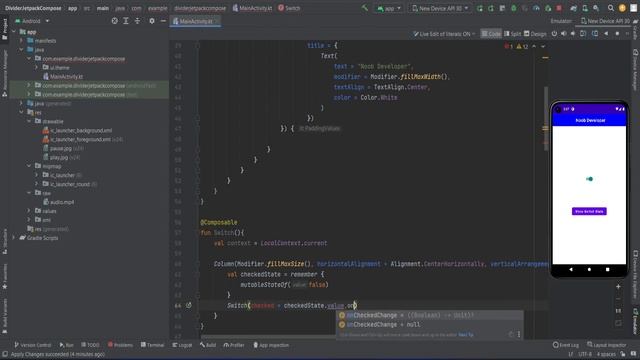Click the Stop red square icon
This screenshot has width=640, height=360.
pyautogui.click(x=559, y=8)
